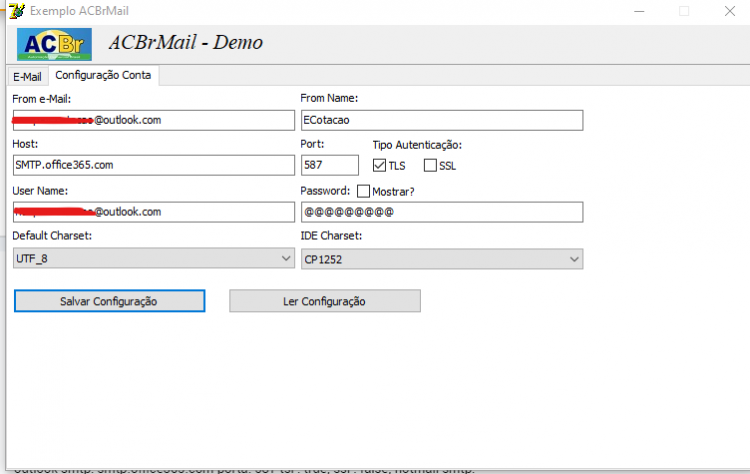Open the Default Charset UTF_8 dropdown
Image resolution: width=750 pixels, height=474 pixels.
click(154, 258)
